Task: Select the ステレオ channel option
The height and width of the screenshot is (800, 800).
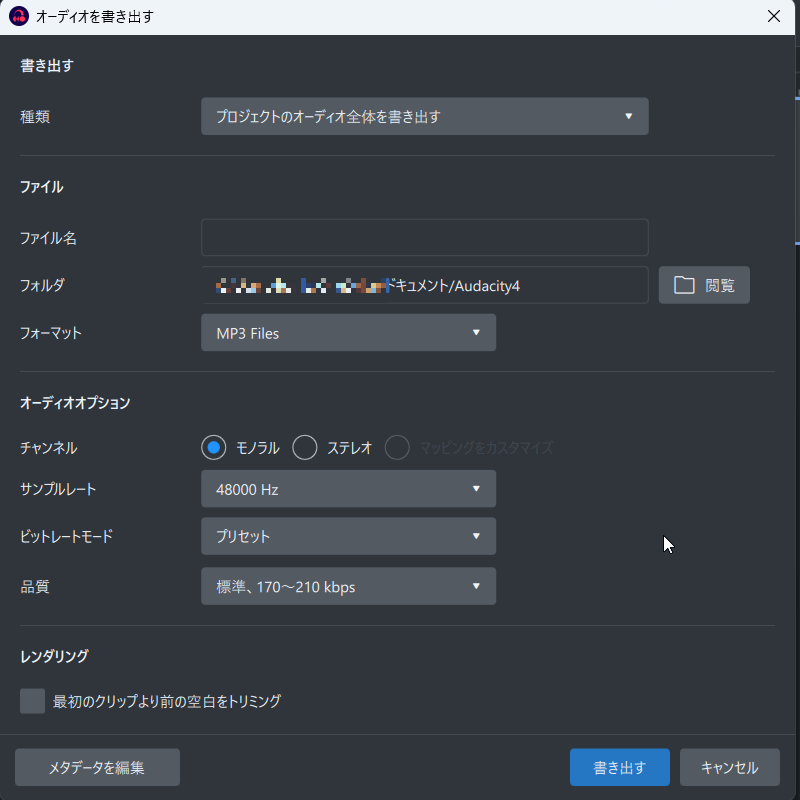Action: 305,447
